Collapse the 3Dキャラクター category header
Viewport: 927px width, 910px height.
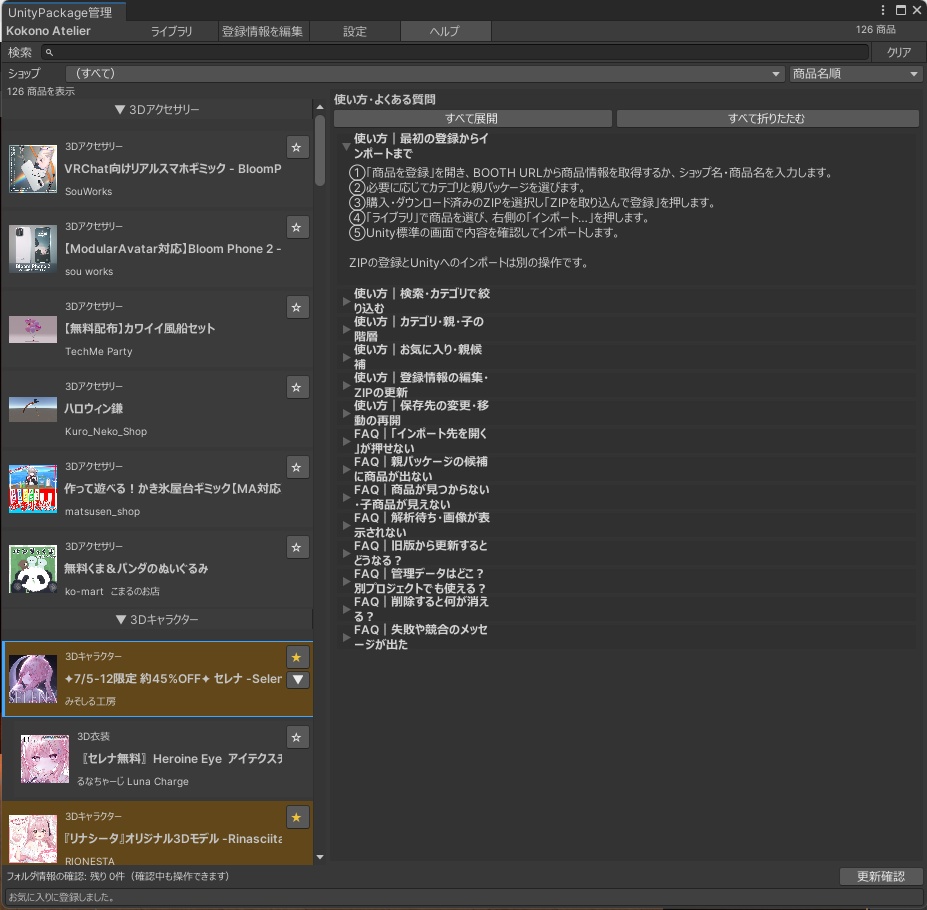[157, 619]
